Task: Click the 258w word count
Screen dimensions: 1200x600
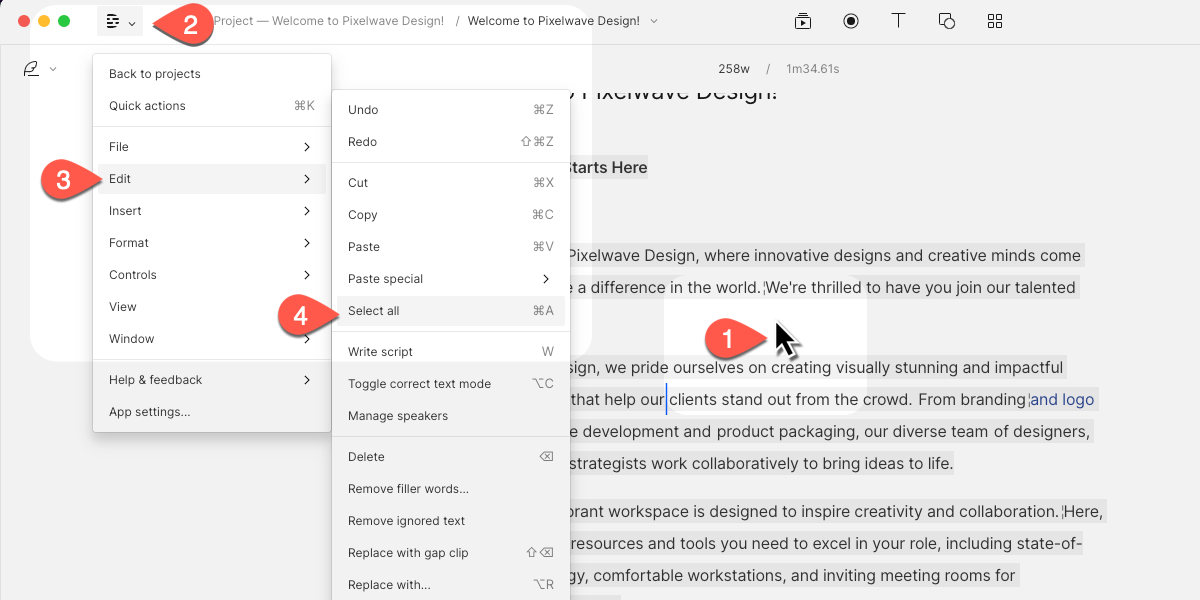Action: coord(734,69)
